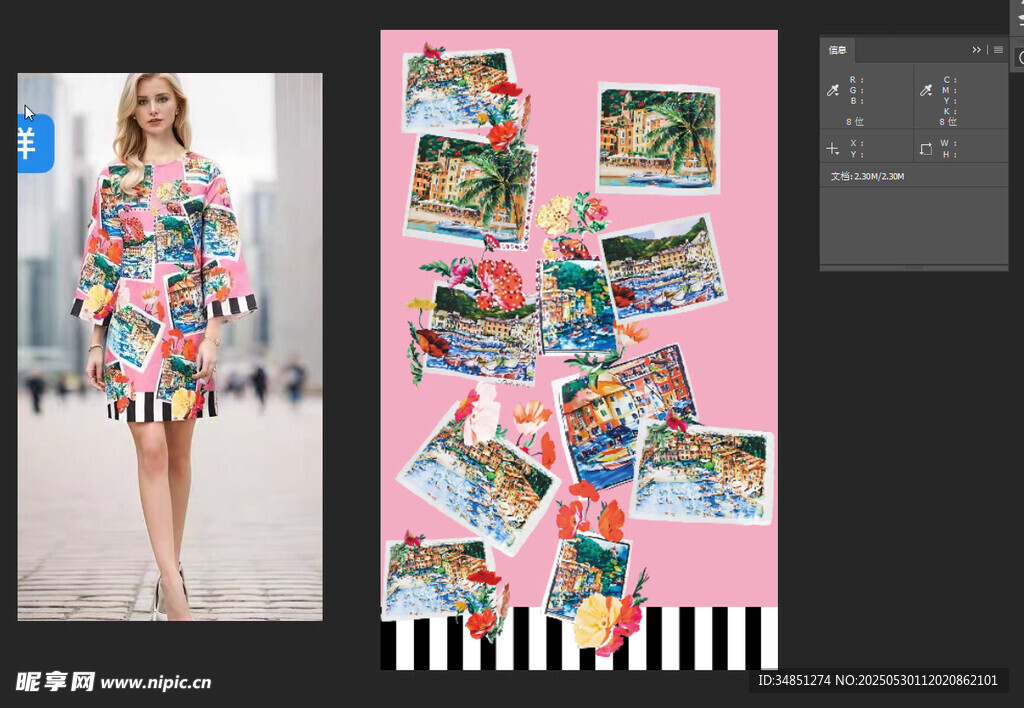The width and height of the screenshot is (1024, 708).
Task: Click the X/Y crosshair coordinates icon
Action: (832, 149)
